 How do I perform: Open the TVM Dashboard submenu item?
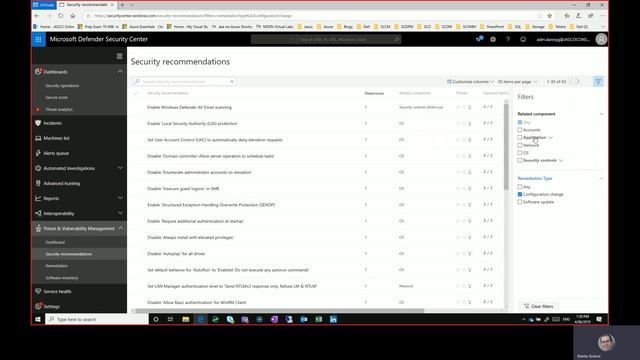55,242
